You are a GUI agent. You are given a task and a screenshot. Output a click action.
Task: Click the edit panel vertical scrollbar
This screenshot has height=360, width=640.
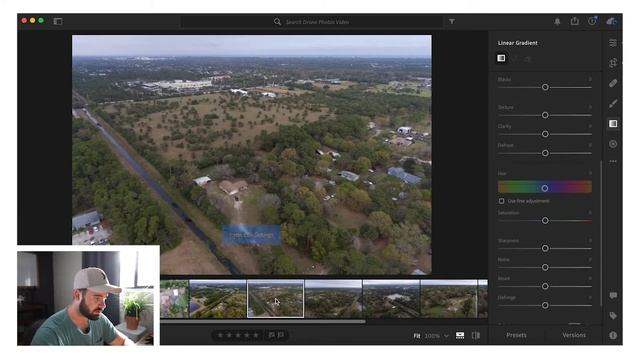601,233
